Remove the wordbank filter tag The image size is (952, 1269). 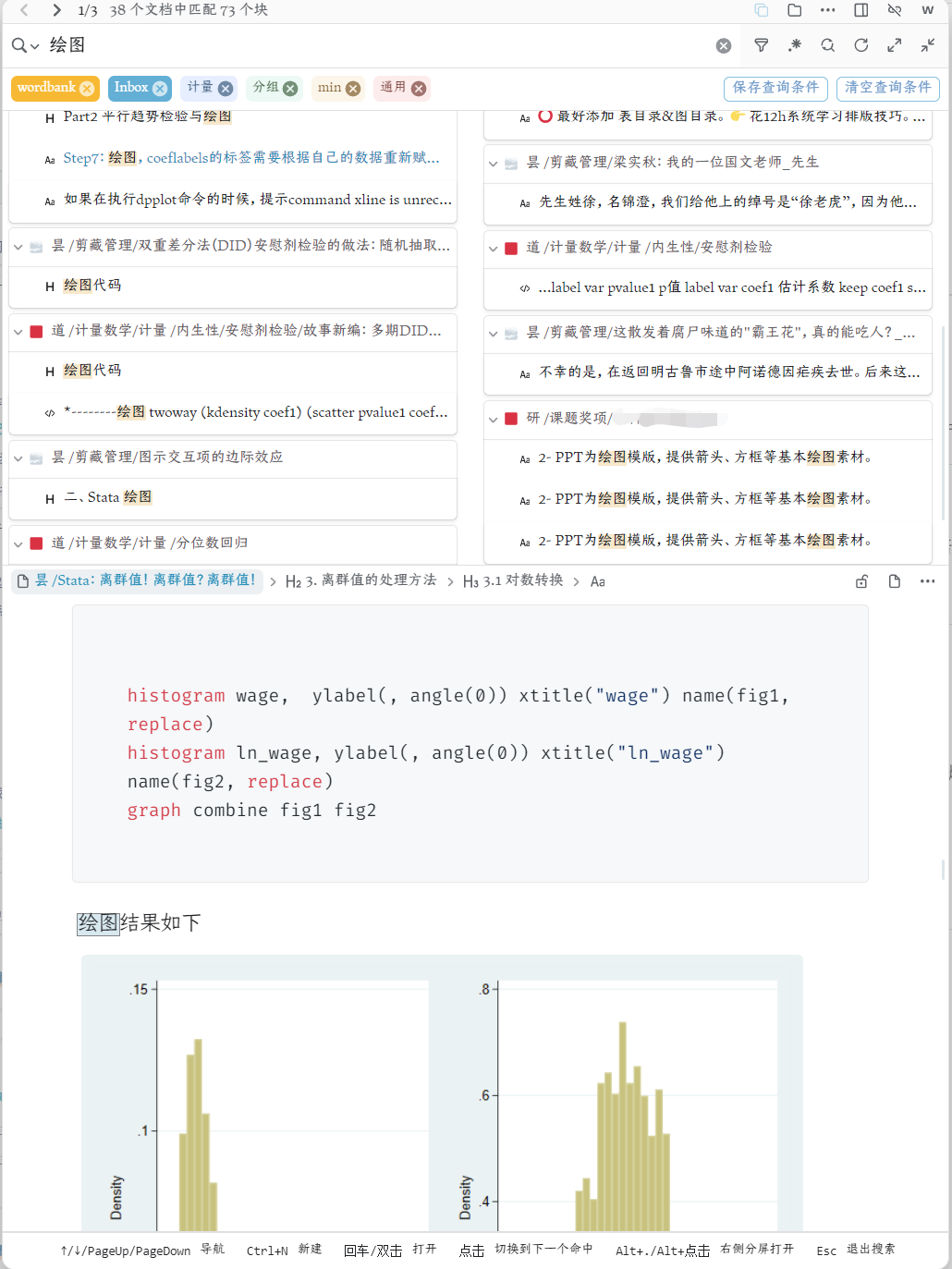(x=87, y=88)
